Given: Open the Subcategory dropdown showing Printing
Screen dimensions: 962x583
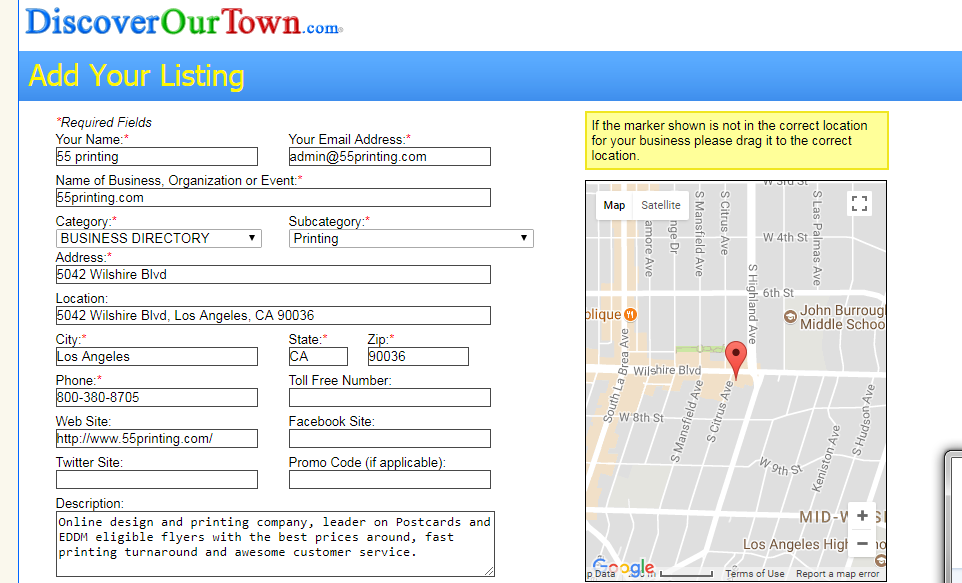Looking at the screenshot, I should point(411,239).
